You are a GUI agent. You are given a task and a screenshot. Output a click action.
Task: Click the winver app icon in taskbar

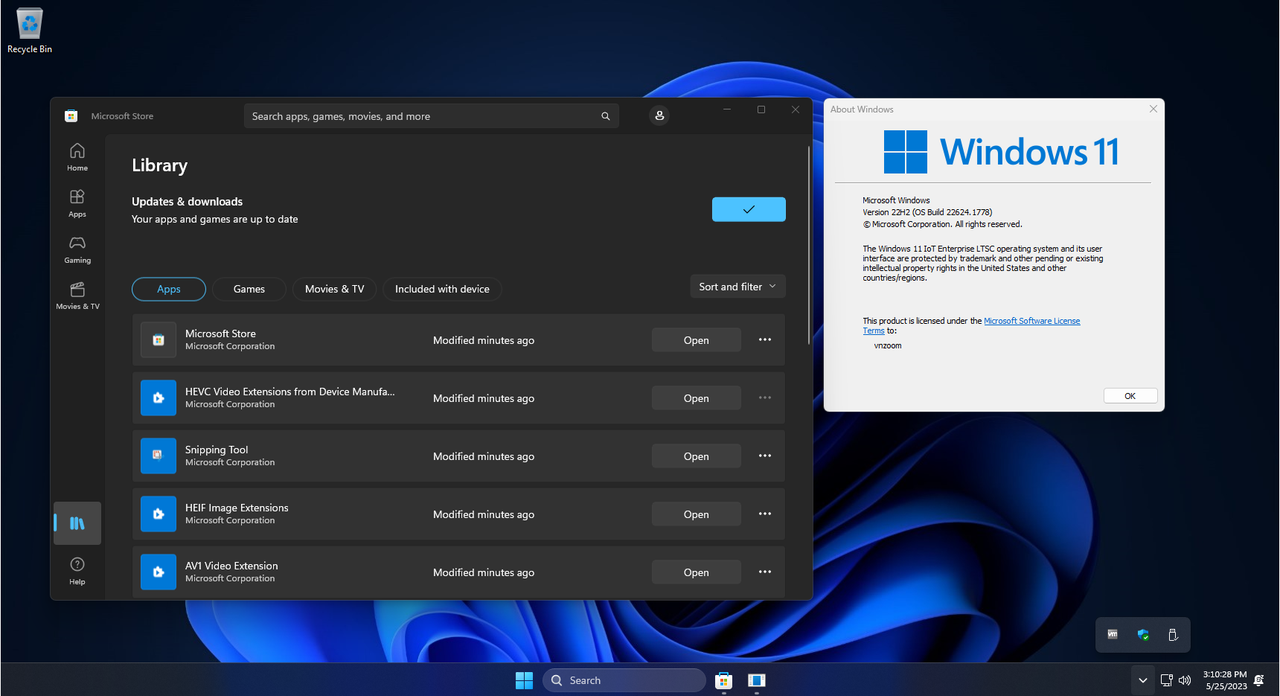point(757,680)
